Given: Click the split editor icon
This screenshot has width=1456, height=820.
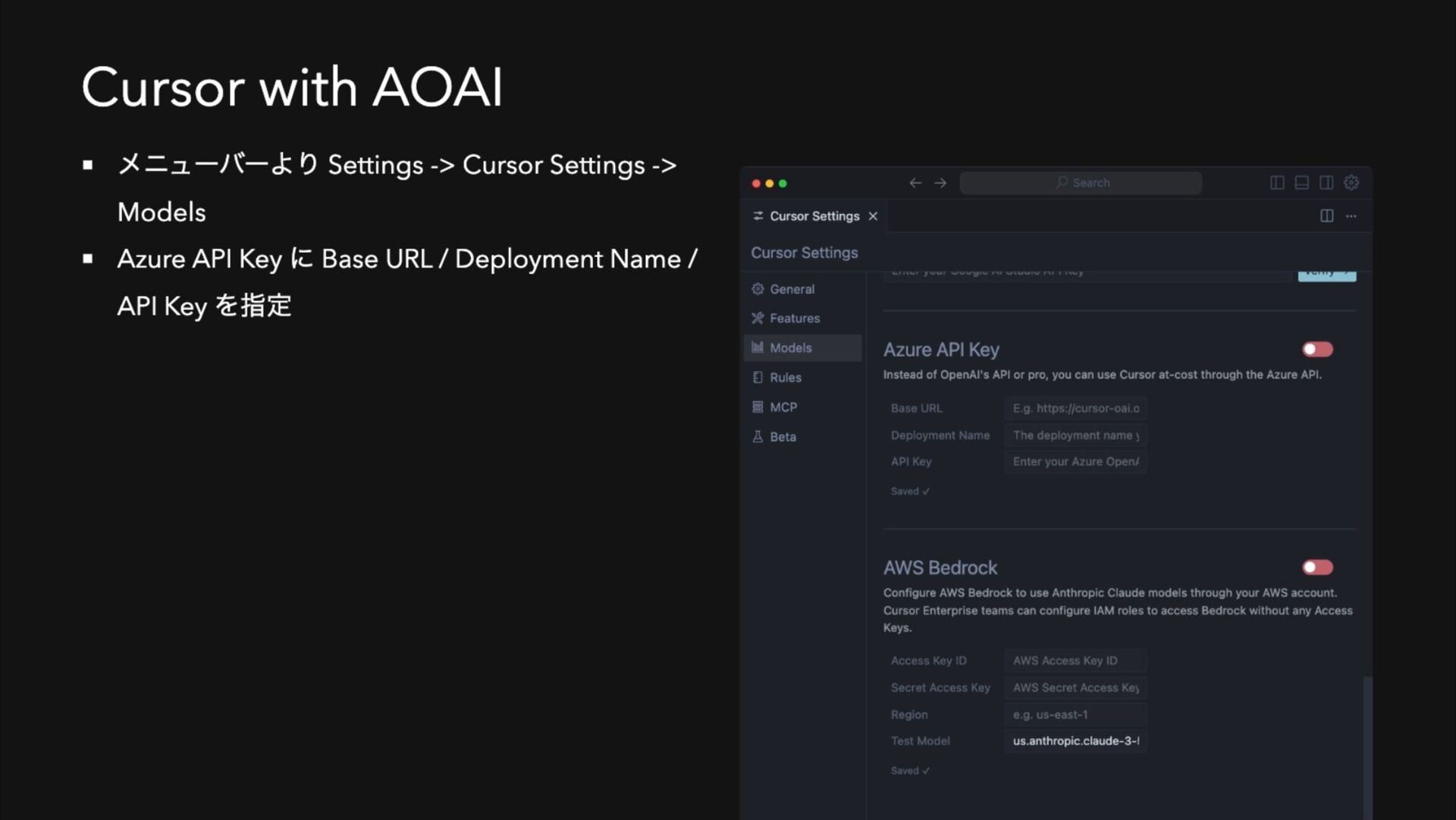Looking at the screenshot, I should click(x=1326, y=216).
